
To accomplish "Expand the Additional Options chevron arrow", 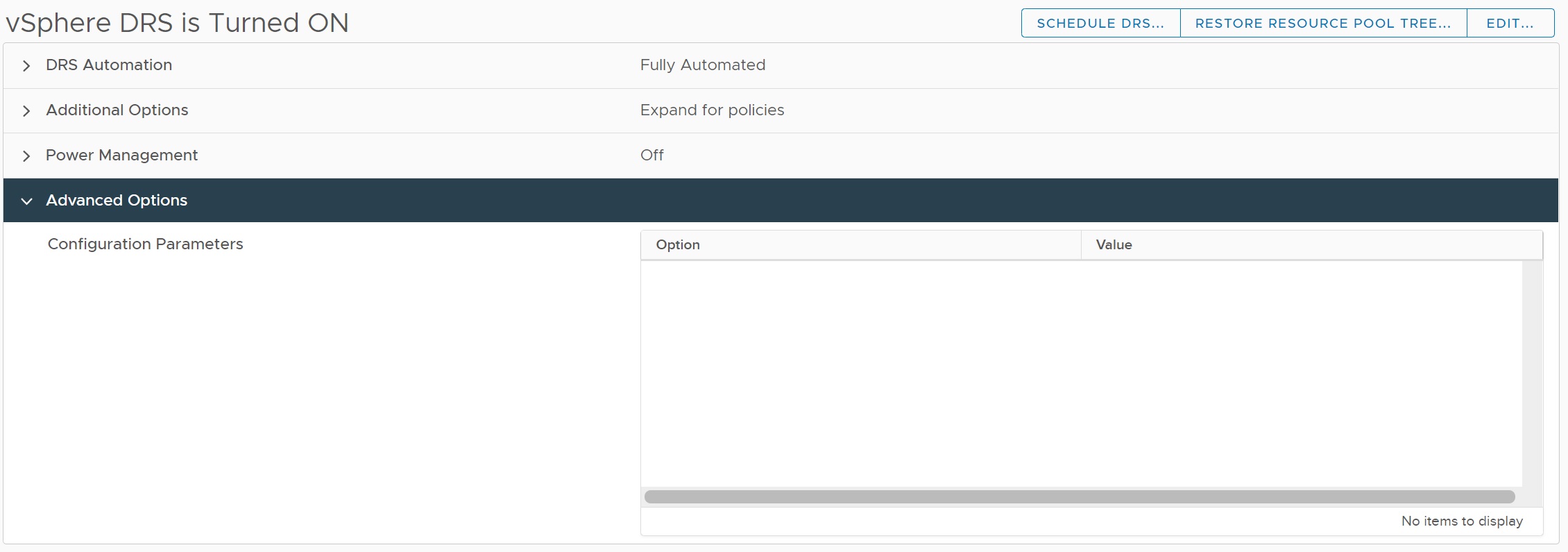I will coord(26,111).
